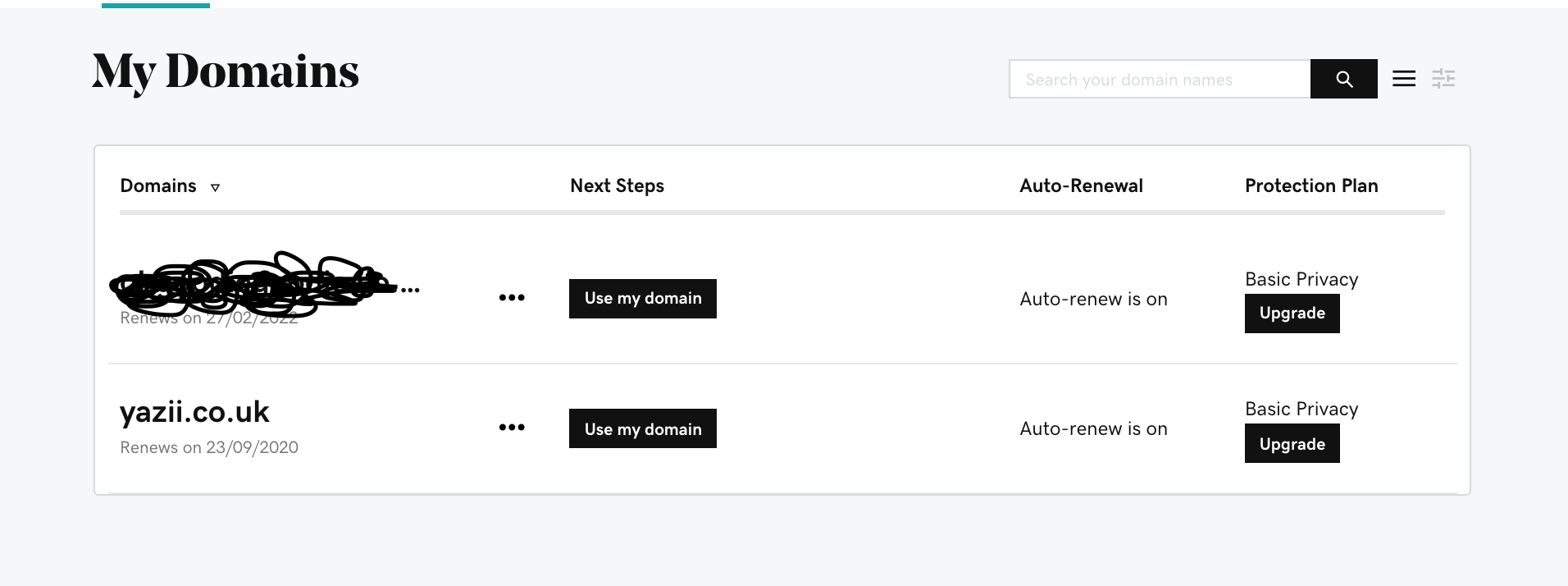Open the three-dot menu for yazii.co.uk
This screenshot has width=1568, height=586.
[x=512, y=427]
